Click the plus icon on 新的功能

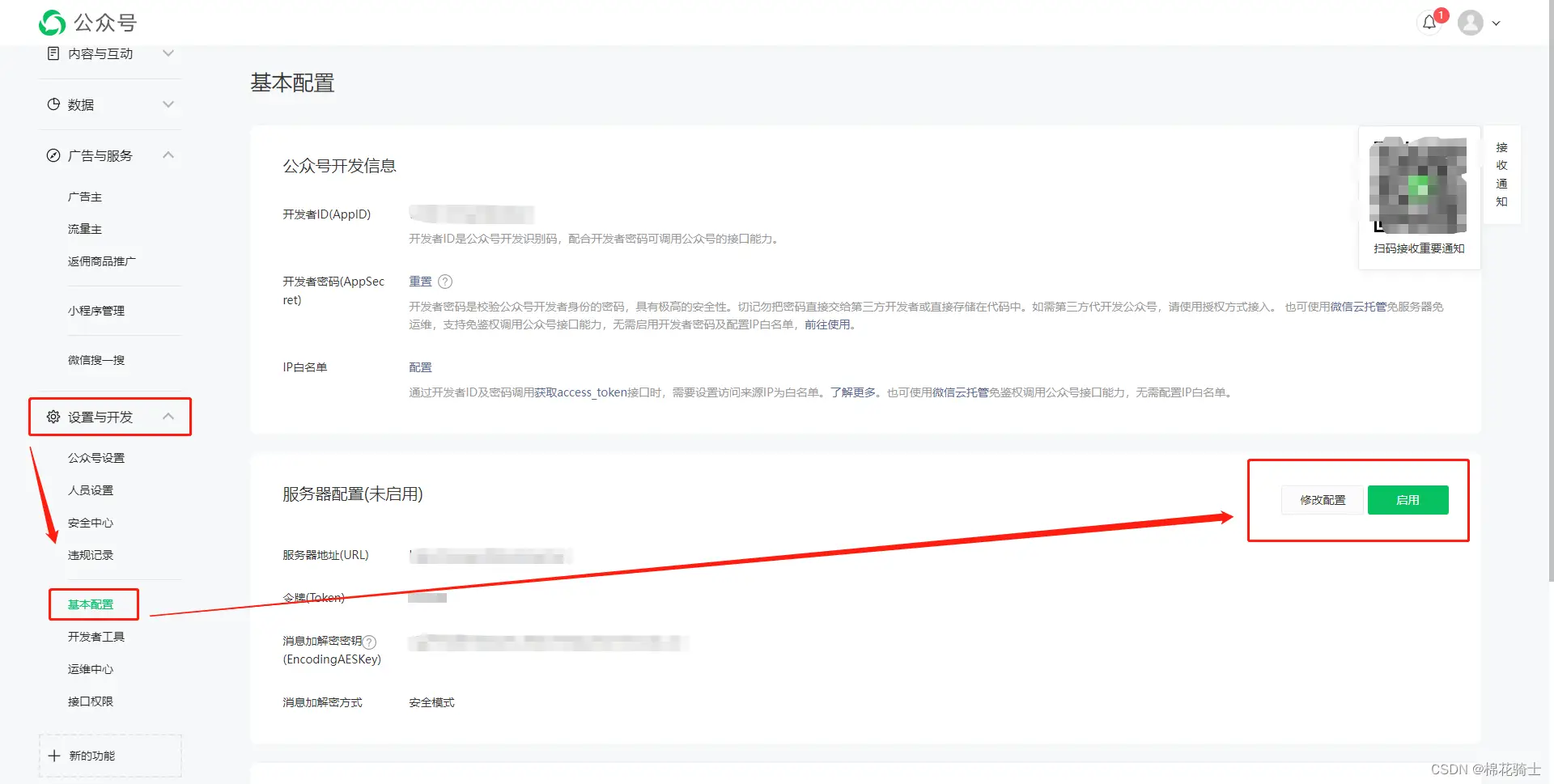click(53, 755)
